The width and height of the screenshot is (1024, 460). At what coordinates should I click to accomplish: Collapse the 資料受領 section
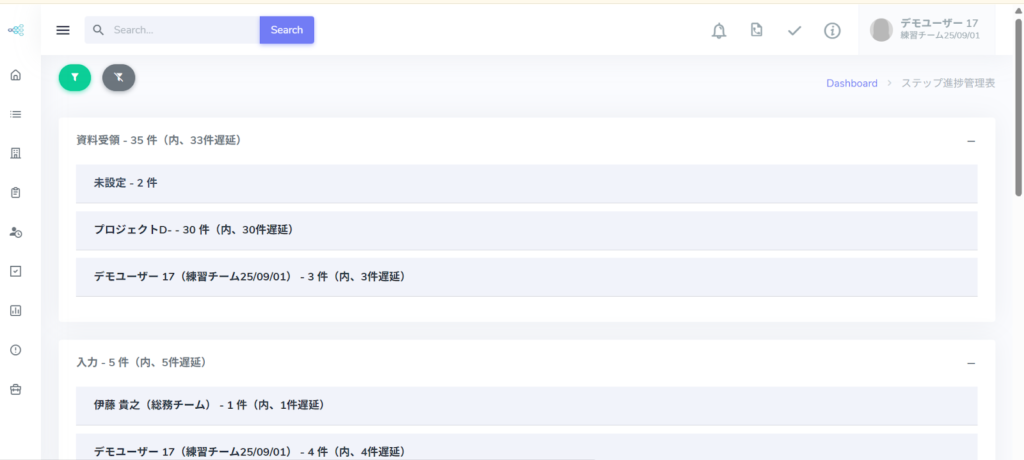pos(970,141)
